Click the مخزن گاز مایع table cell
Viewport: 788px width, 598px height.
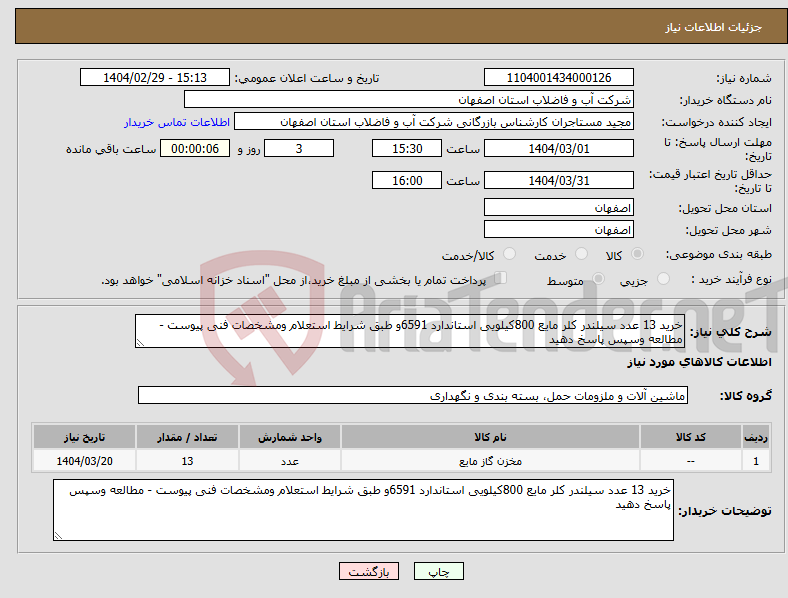point(490,461)
